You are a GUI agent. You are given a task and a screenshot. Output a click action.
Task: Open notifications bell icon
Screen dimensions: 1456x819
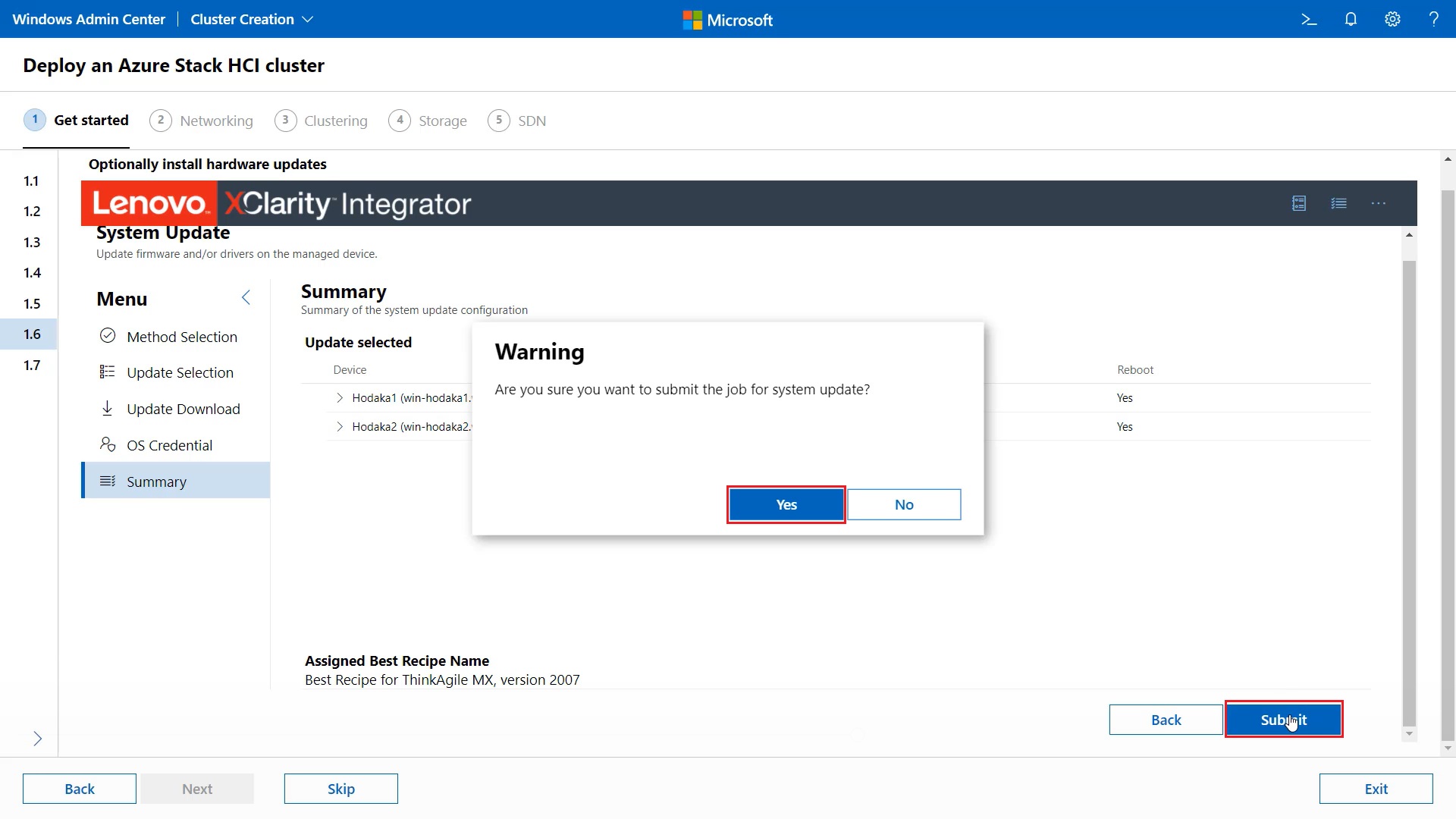(x=1351, y=19)
